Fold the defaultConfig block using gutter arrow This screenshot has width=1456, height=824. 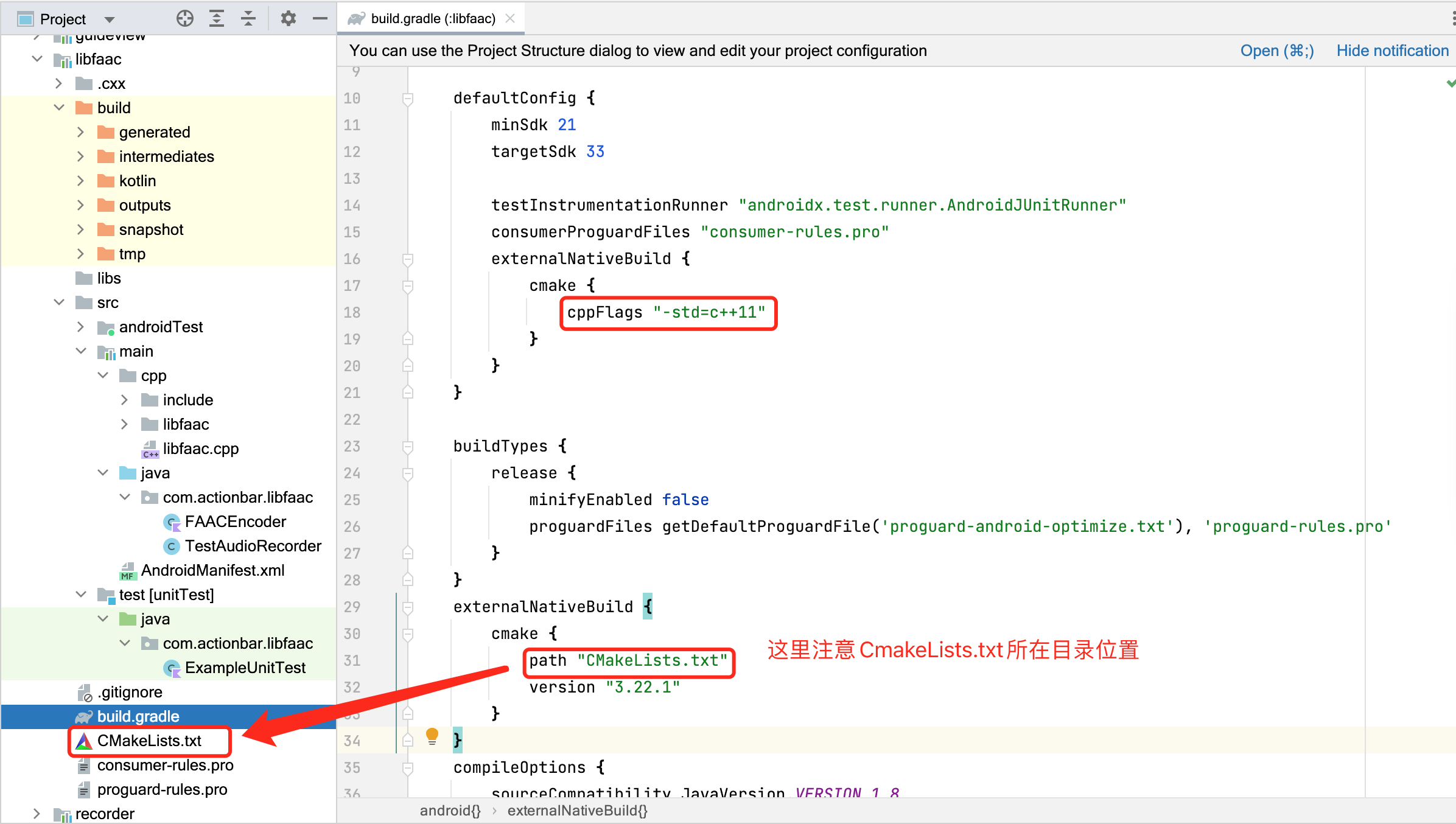407,98
